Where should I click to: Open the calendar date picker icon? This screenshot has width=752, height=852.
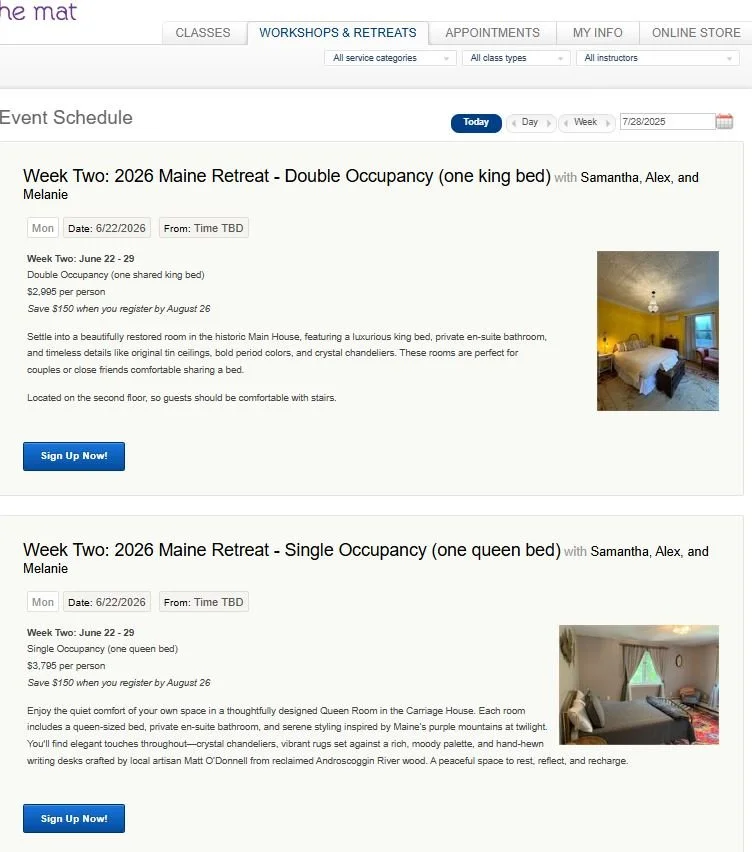click(x=724, y=122)
